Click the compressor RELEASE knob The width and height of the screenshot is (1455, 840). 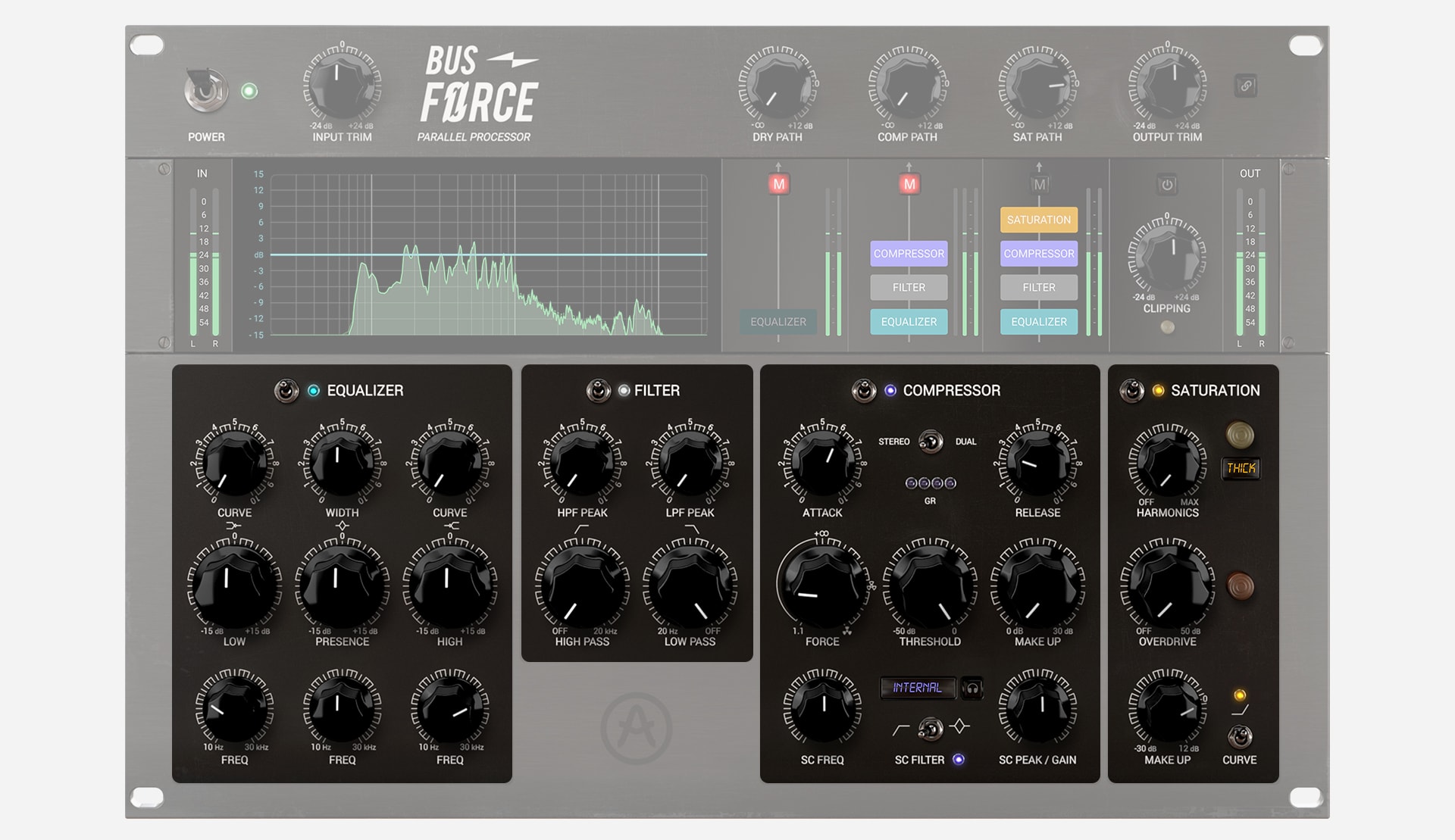(1037, 462)
